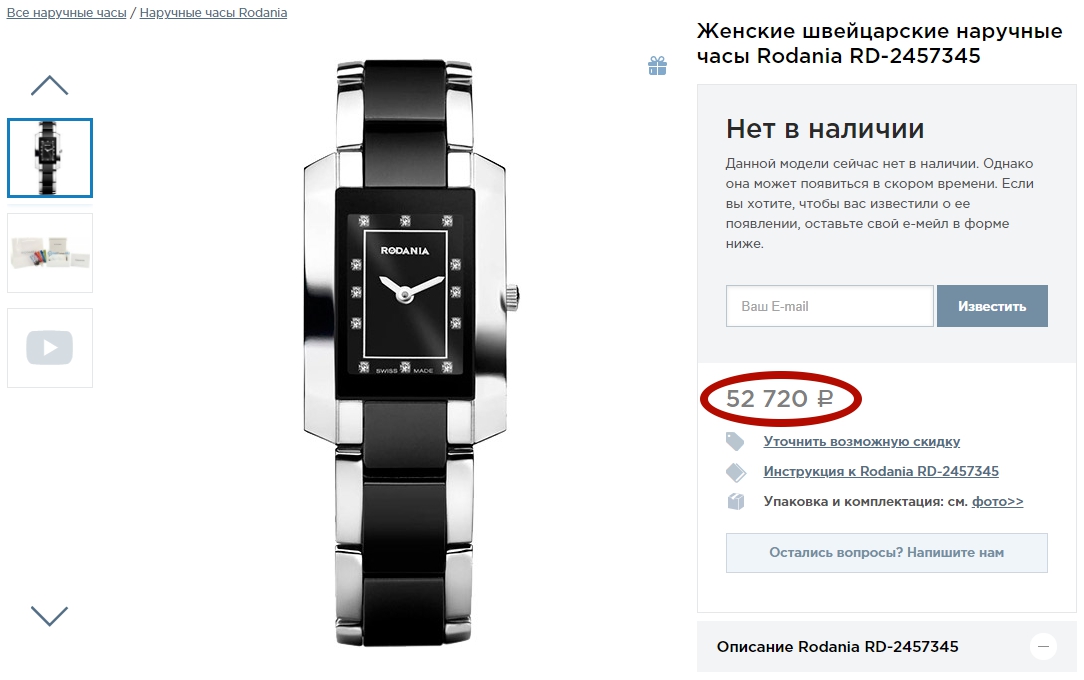Go to Все наручные часы breadcrumb

tap(66, 12)
